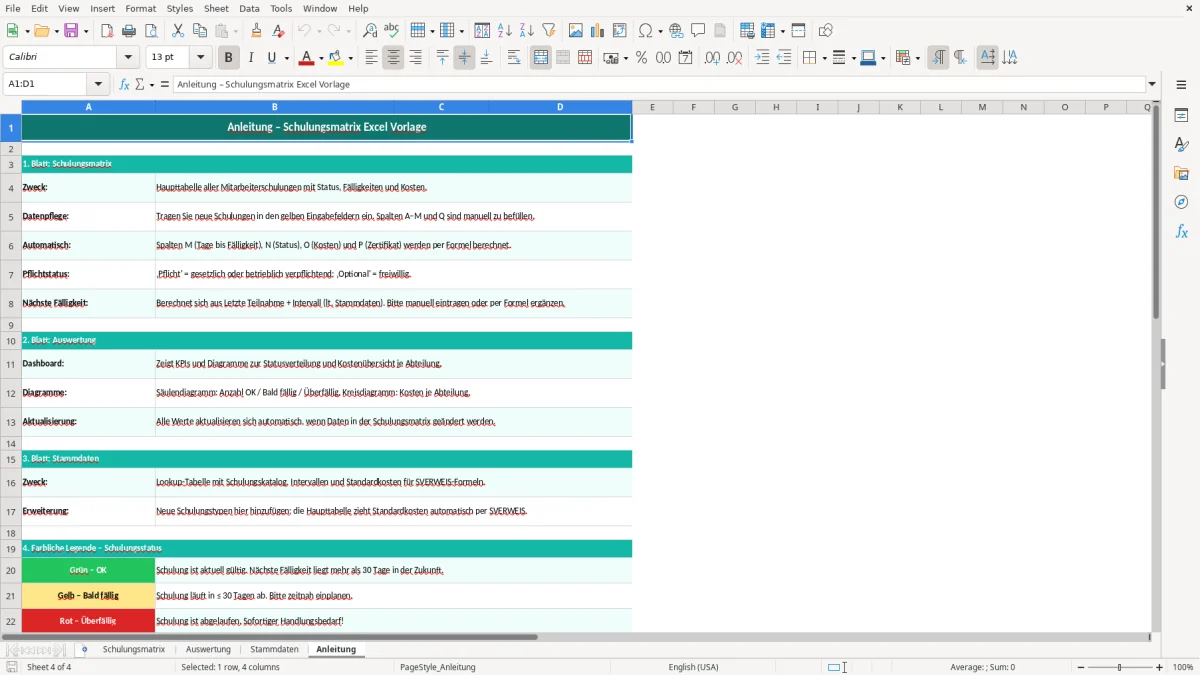Insert a chart
The height and width of the screenshot is (675, 1200).
598,31
